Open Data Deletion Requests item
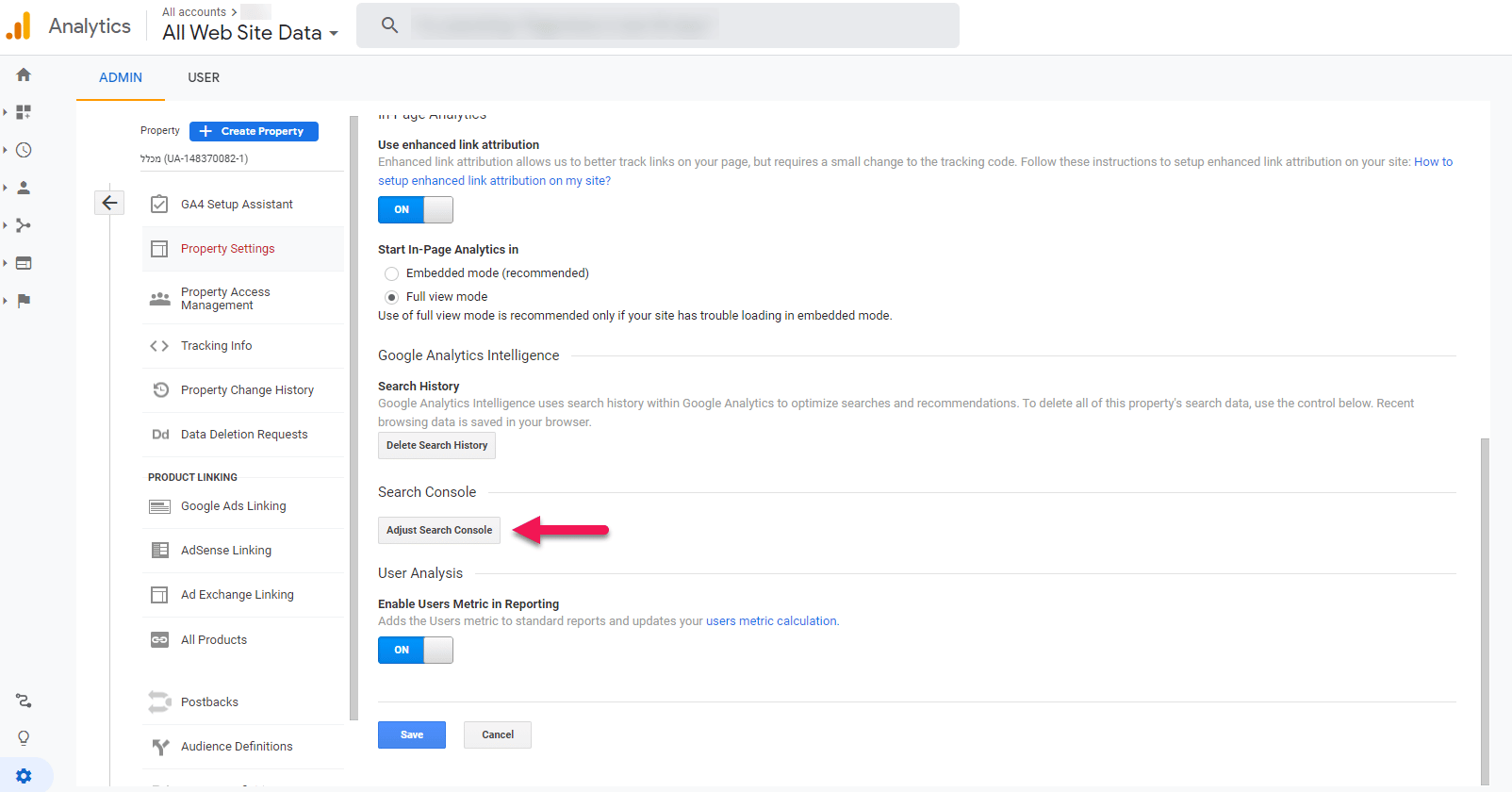The height and width of the screenshot is (792, 1512). point(242,435)
